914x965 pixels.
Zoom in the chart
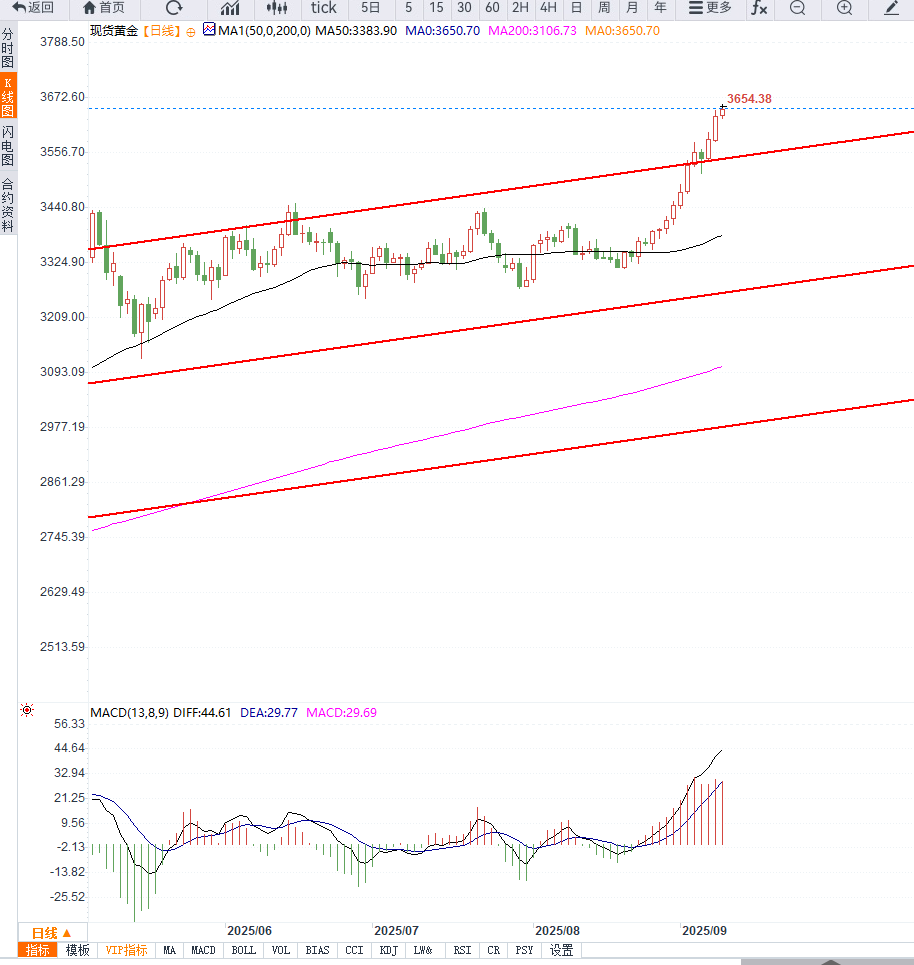click(x=844, y=8)
